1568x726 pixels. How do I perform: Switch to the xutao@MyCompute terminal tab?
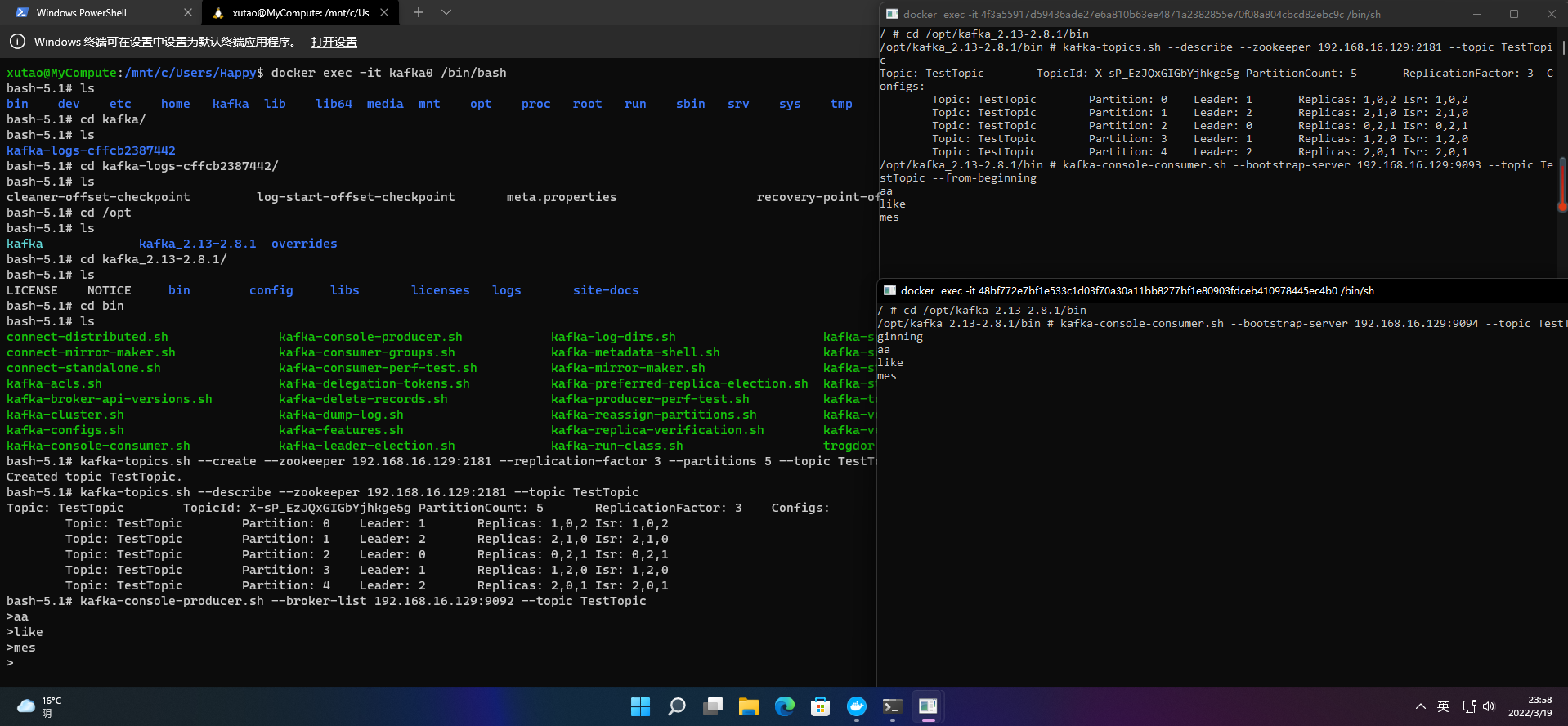pyautogui.click(x=300, y=12)
